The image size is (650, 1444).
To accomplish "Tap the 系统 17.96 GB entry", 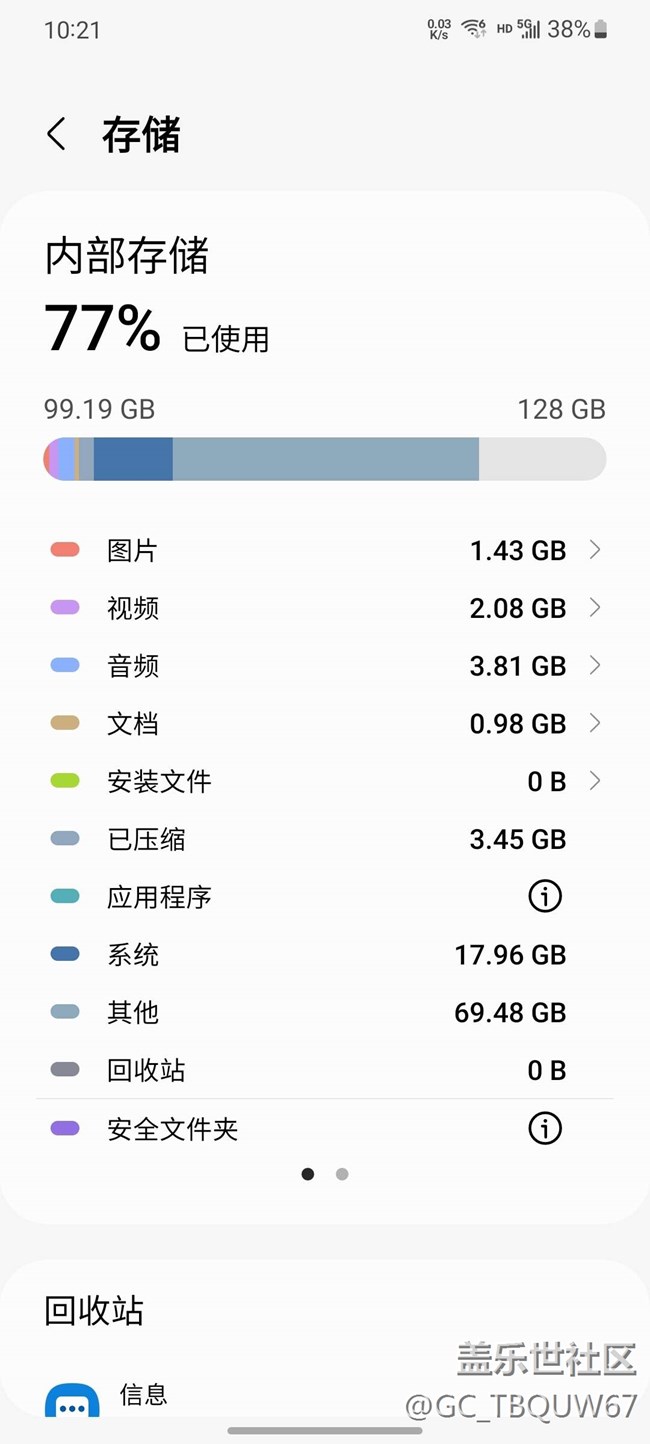I will (325, 955).
